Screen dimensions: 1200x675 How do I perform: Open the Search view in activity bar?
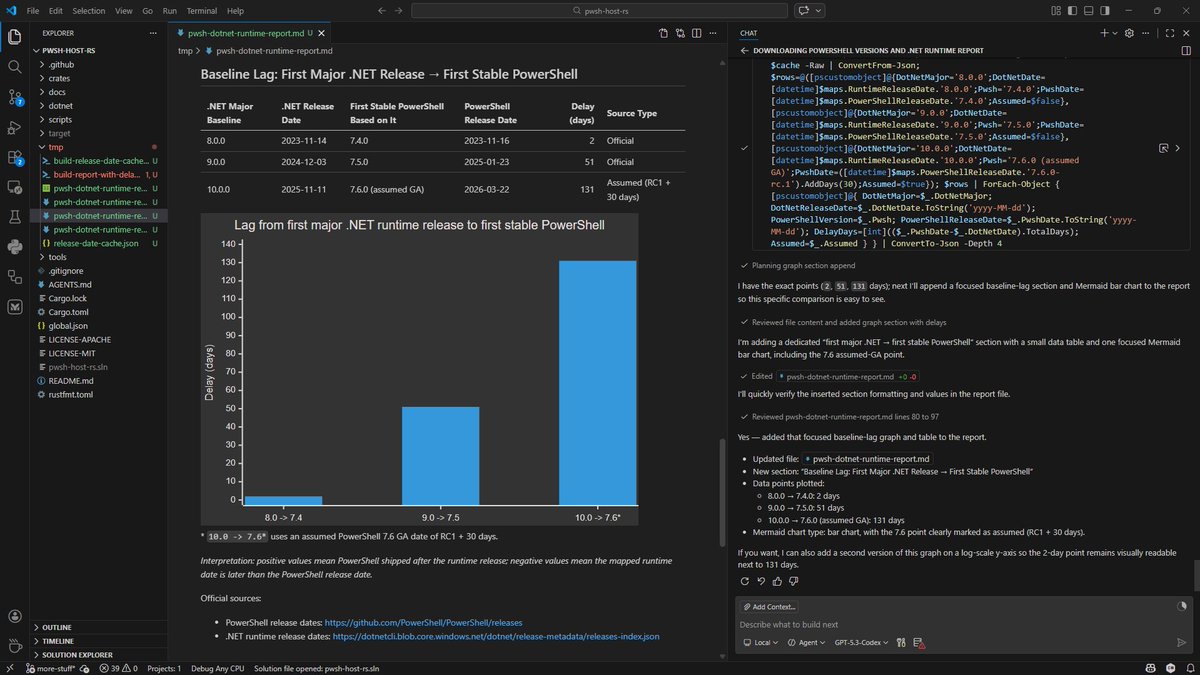pyautogui.click(x=15, y=67)
